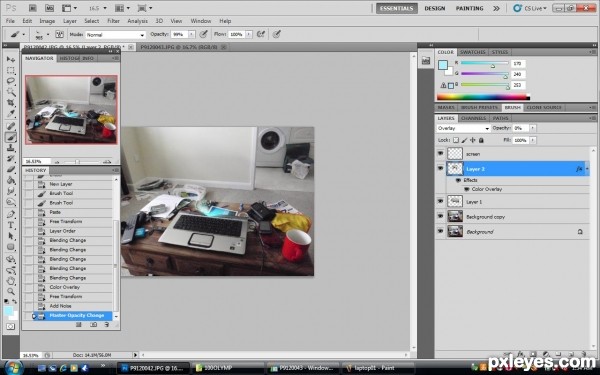This screenshot has height=375, width=600.
Task: Open the Layer menu
Action: (70, 21)
